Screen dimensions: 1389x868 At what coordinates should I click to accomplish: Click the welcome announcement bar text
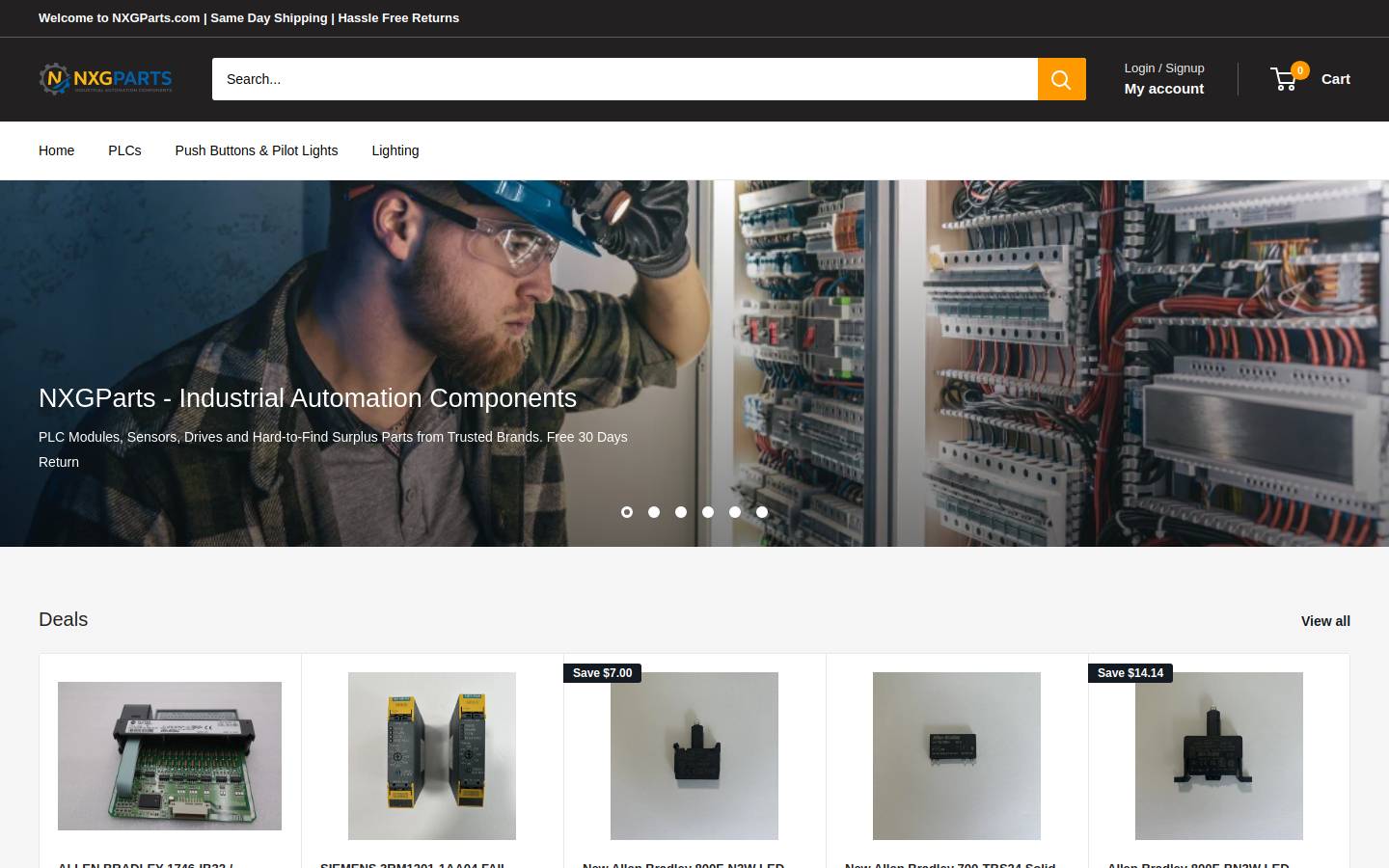(249, 18)
